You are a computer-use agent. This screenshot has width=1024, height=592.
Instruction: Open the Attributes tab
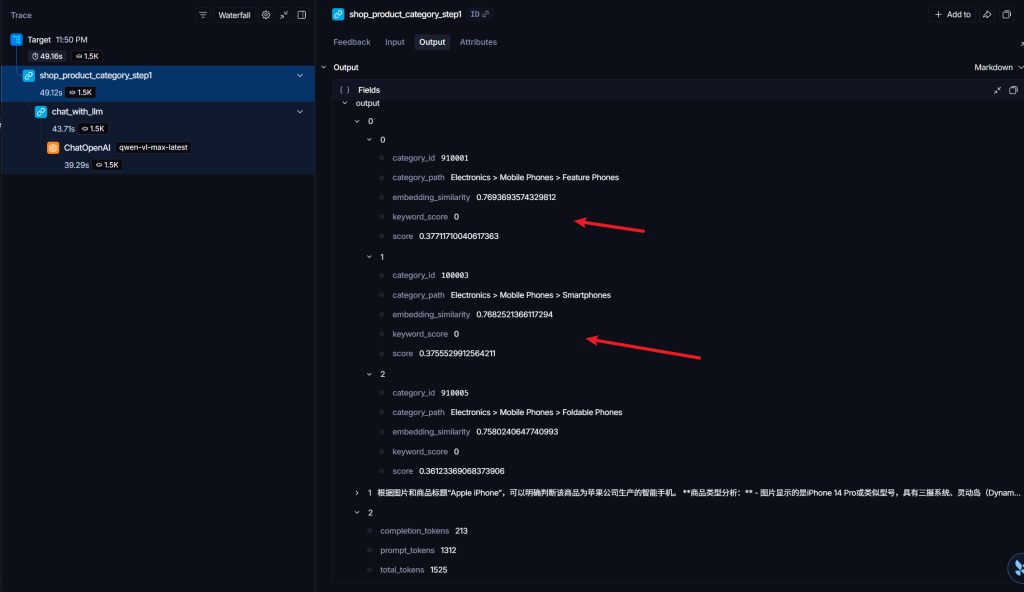pyautogui.click(x=478, y=42)
